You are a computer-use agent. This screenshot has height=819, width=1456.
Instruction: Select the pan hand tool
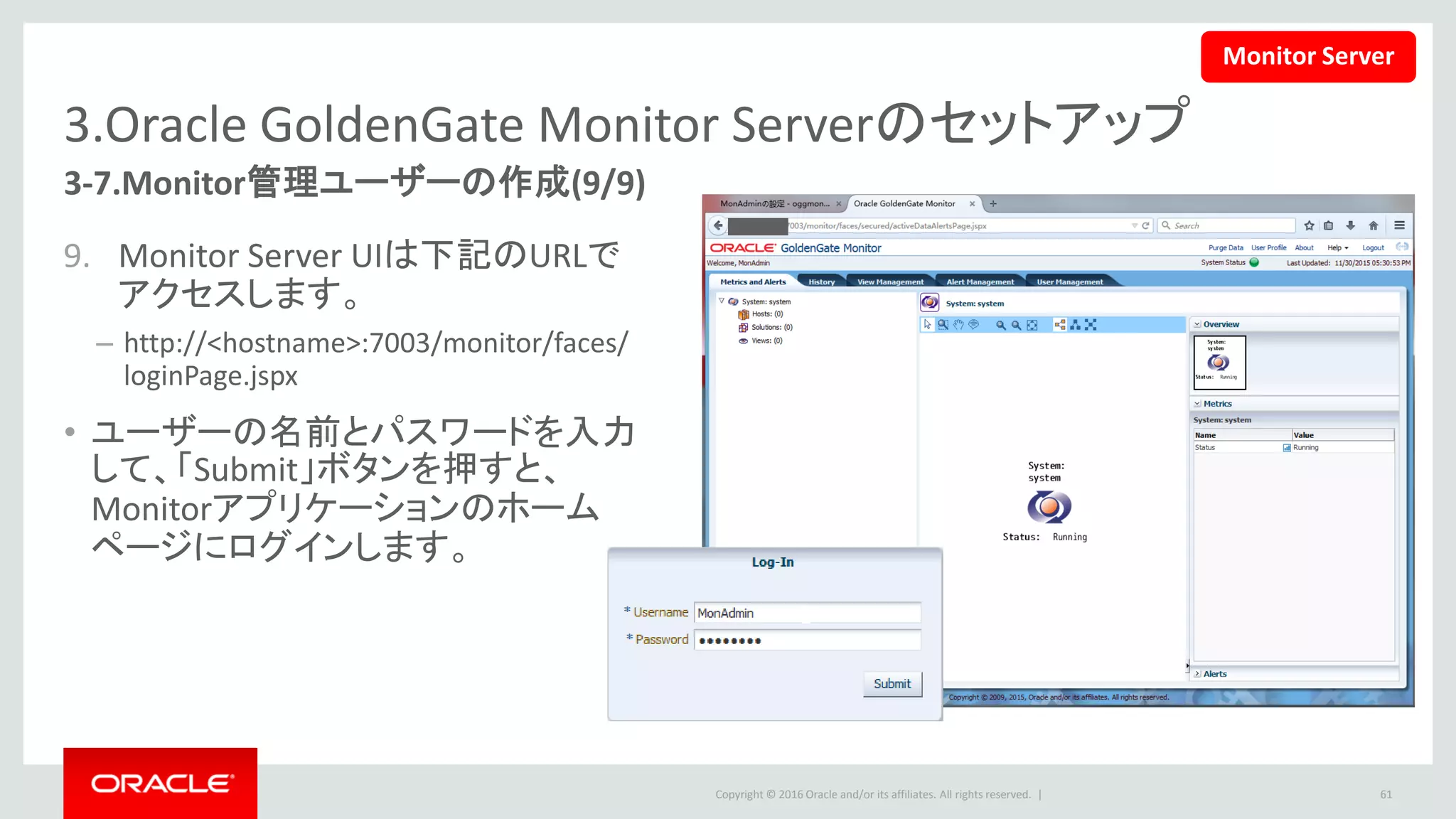pyautogui.click(x=958, y=325)
